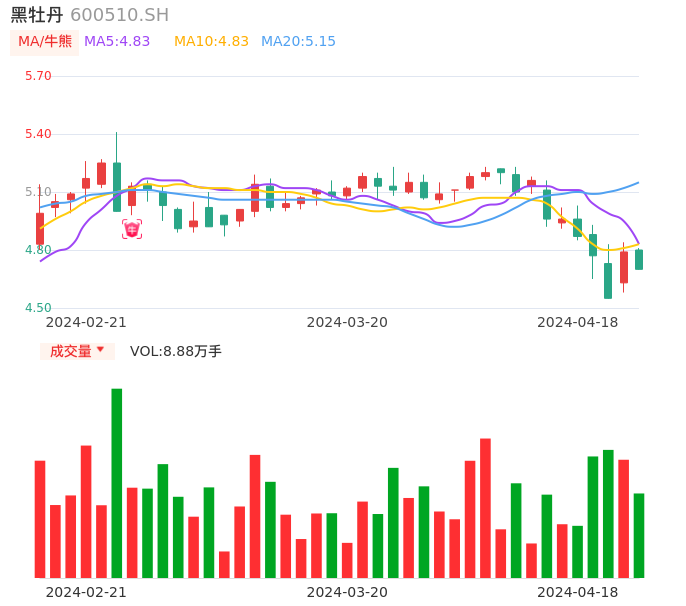
Task: Click the VOL:8.88万手 volume readout
Action: tap(176, 351)
